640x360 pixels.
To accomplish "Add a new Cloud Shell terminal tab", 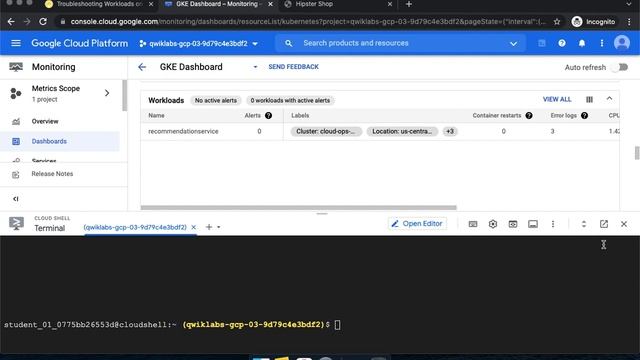I will pyautogui.click(x=209, y=227).
